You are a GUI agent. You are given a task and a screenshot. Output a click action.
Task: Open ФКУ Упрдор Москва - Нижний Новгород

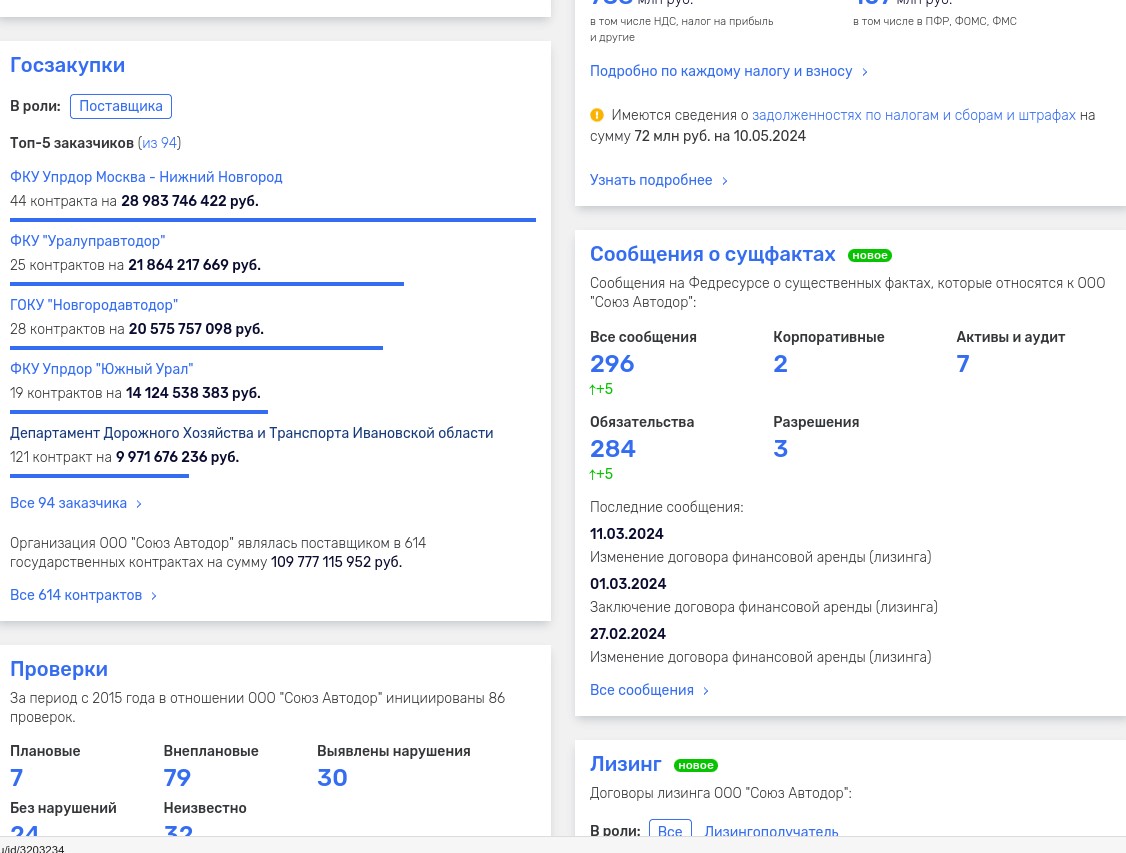pos(146,177)
